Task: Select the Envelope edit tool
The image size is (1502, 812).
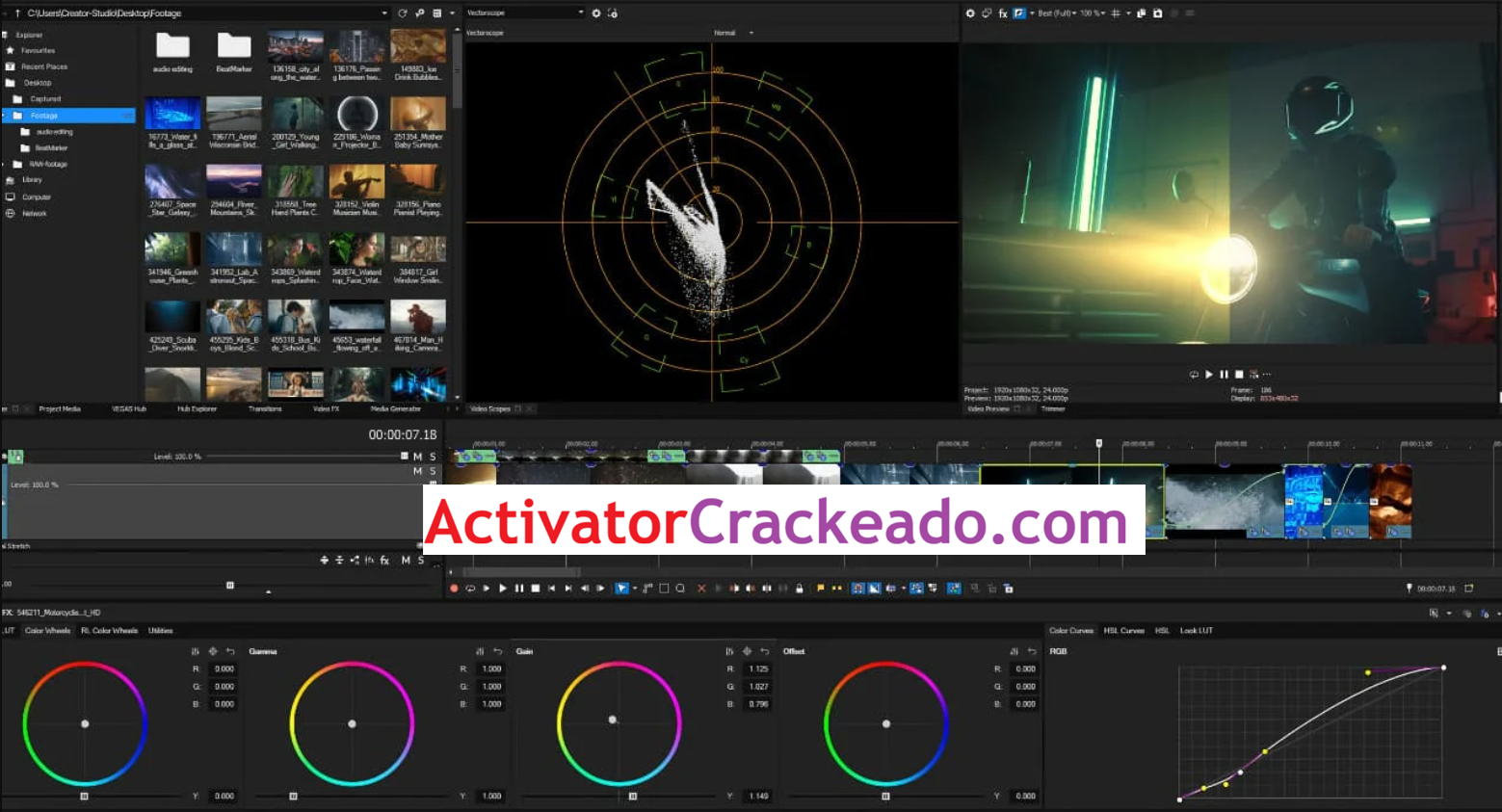Action: [x=647, y=589]
